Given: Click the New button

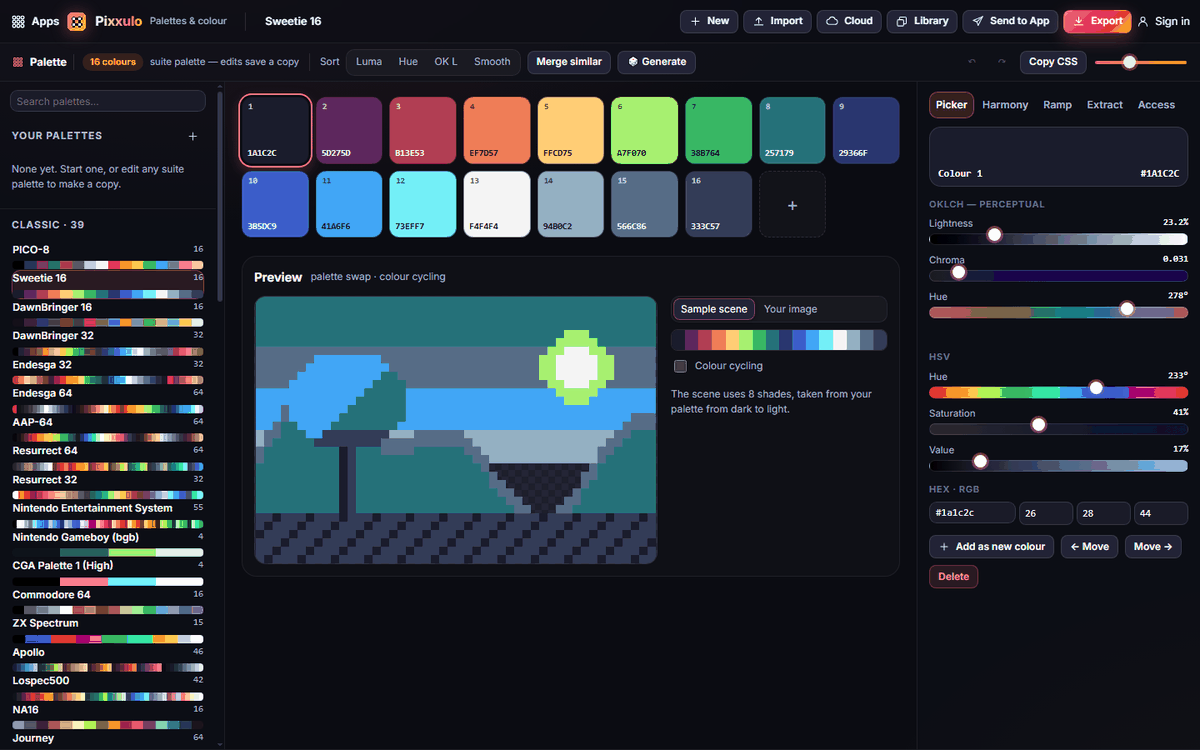Looking at the screenshot, I should pos(709,21).
